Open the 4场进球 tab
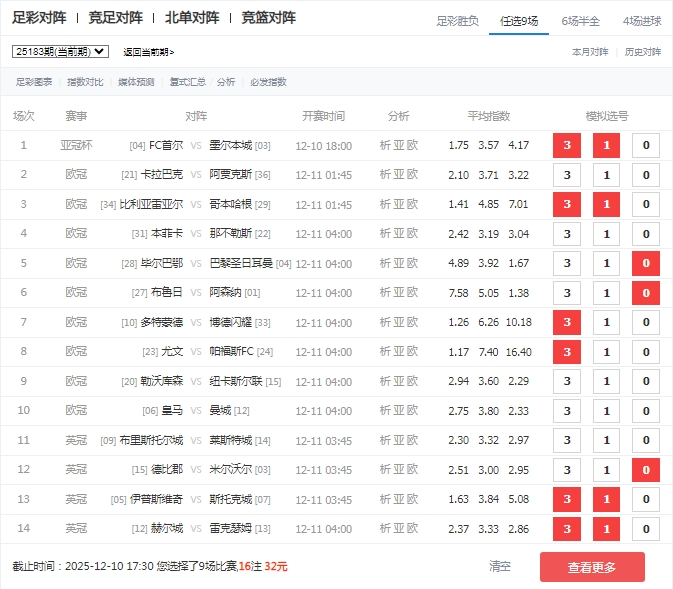This screenshot has height=589, width=673. [641, 20]
